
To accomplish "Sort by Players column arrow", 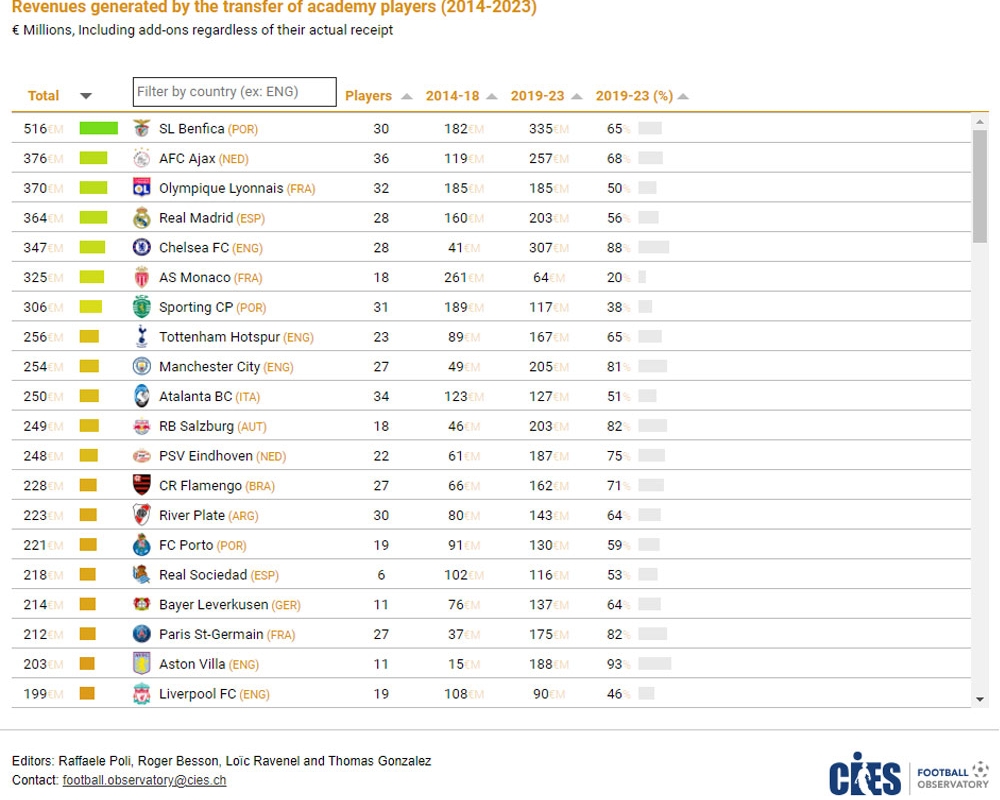I will click(407, 97).
